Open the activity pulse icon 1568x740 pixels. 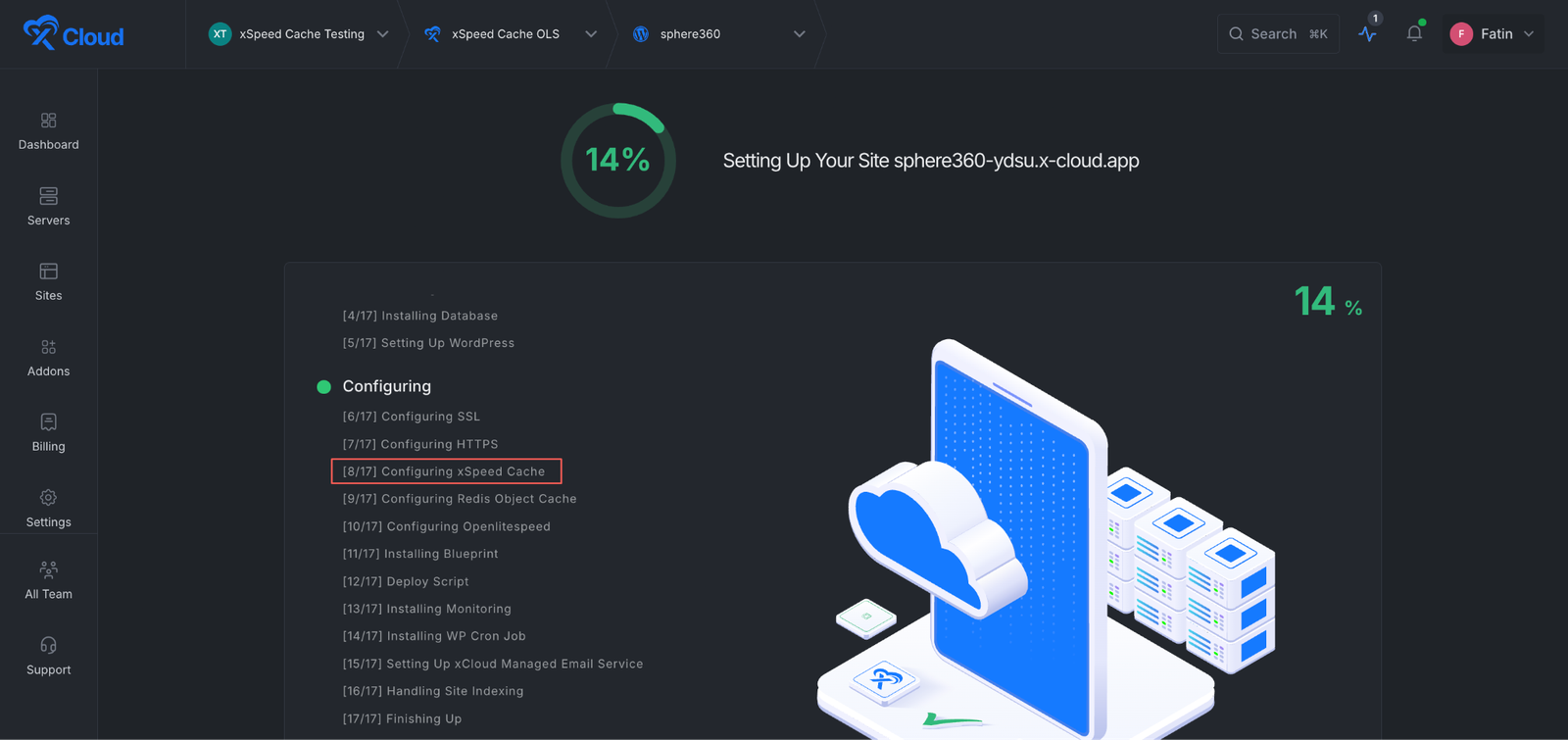pyautogui.click(x=1368, y=33)
